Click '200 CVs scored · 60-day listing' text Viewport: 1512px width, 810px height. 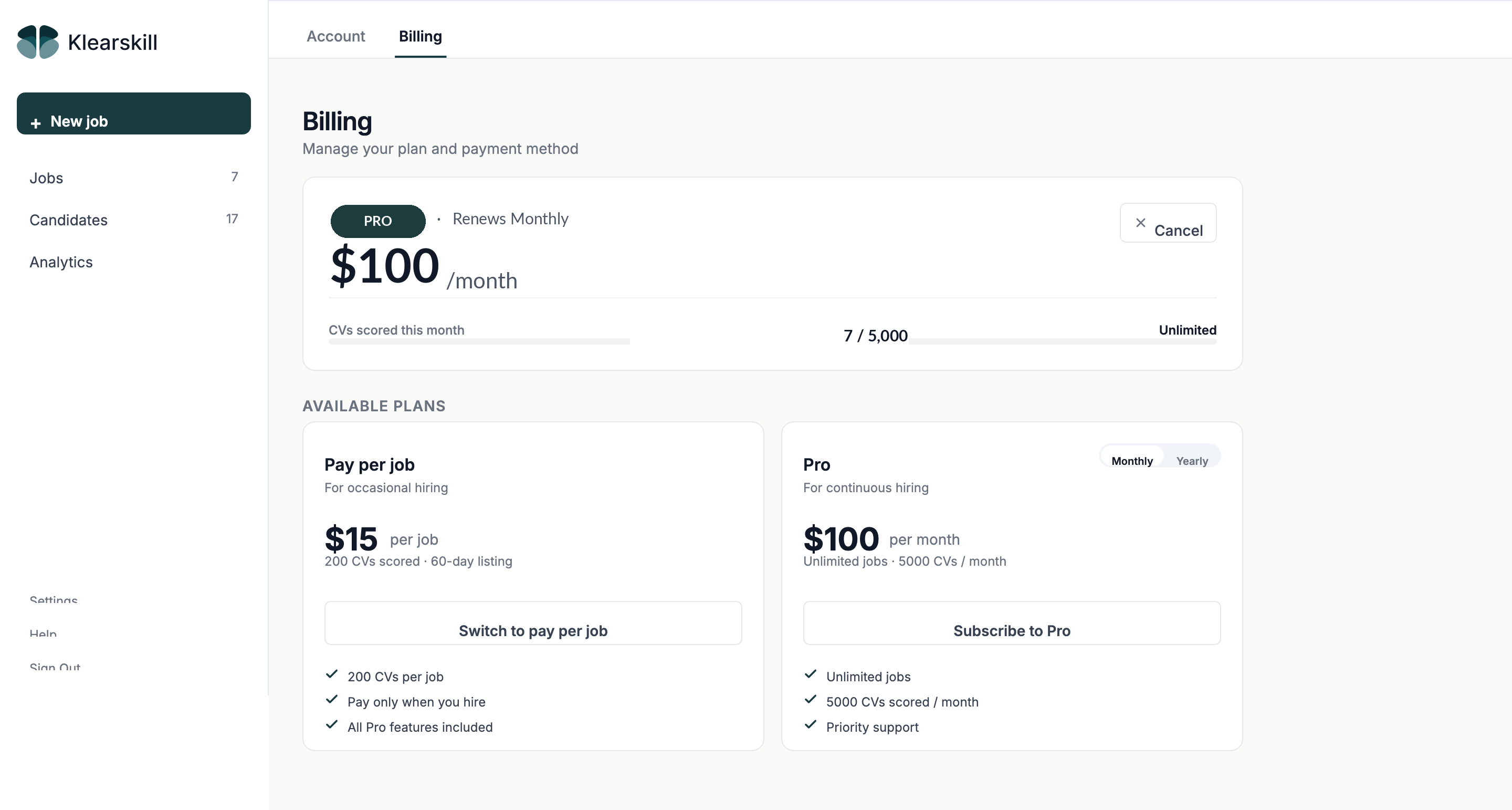[x=418, y=561]
